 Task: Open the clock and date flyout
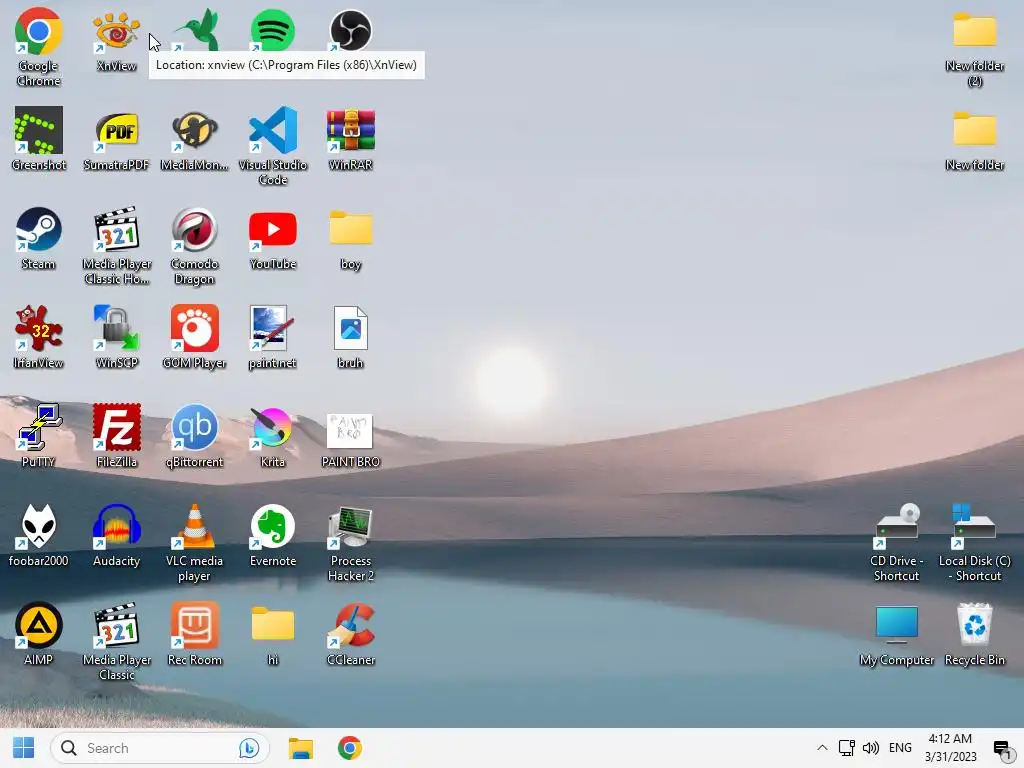click(950, 748)
